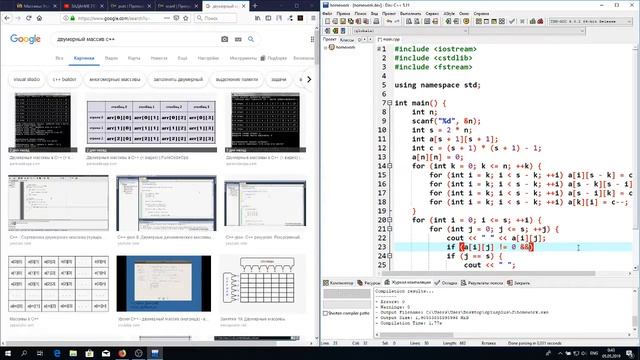The height and width of the screenshot is (360, 640).
Task: Open the Справка menu in Dev-C++
Action: click(481, 13)
